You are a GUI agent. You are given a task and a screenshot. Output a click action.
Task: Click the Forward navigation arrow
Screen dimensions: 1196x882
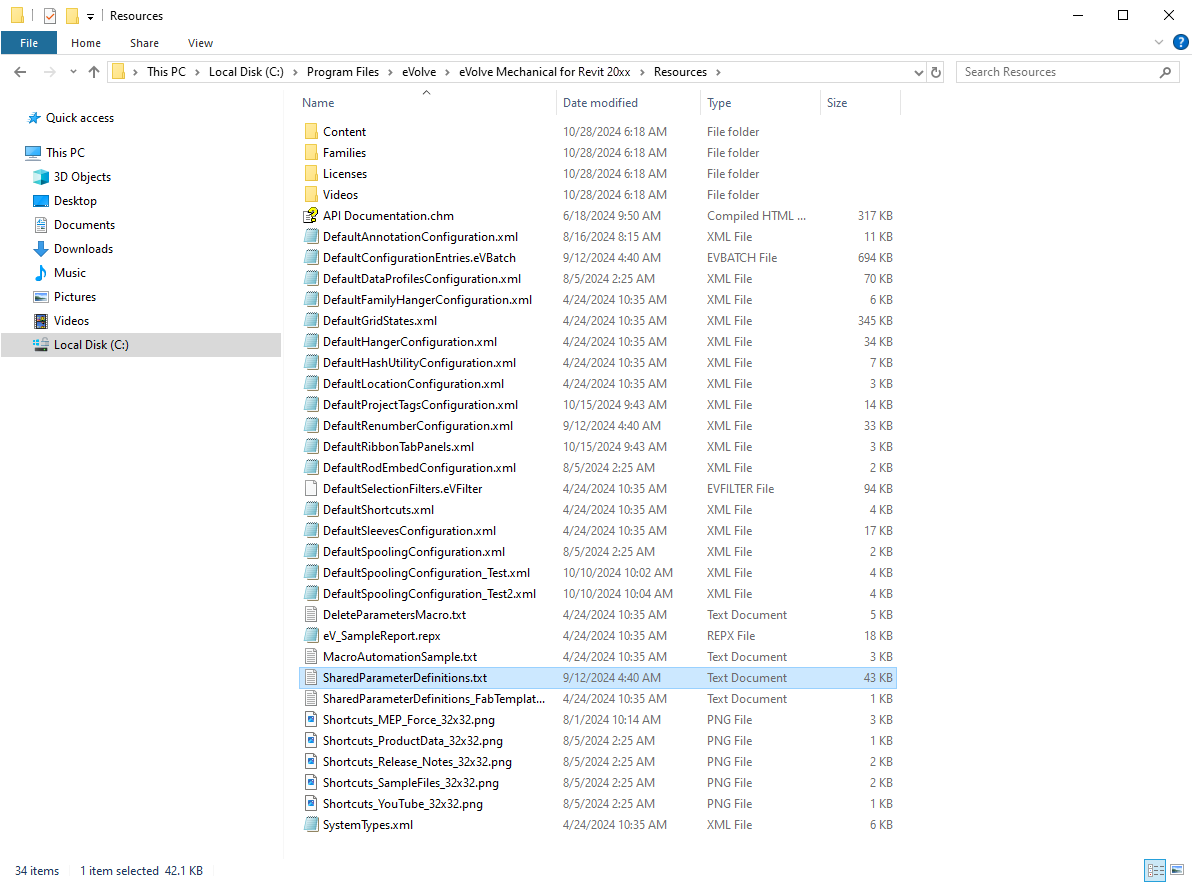pyautogui.click(x=50, y=72)
